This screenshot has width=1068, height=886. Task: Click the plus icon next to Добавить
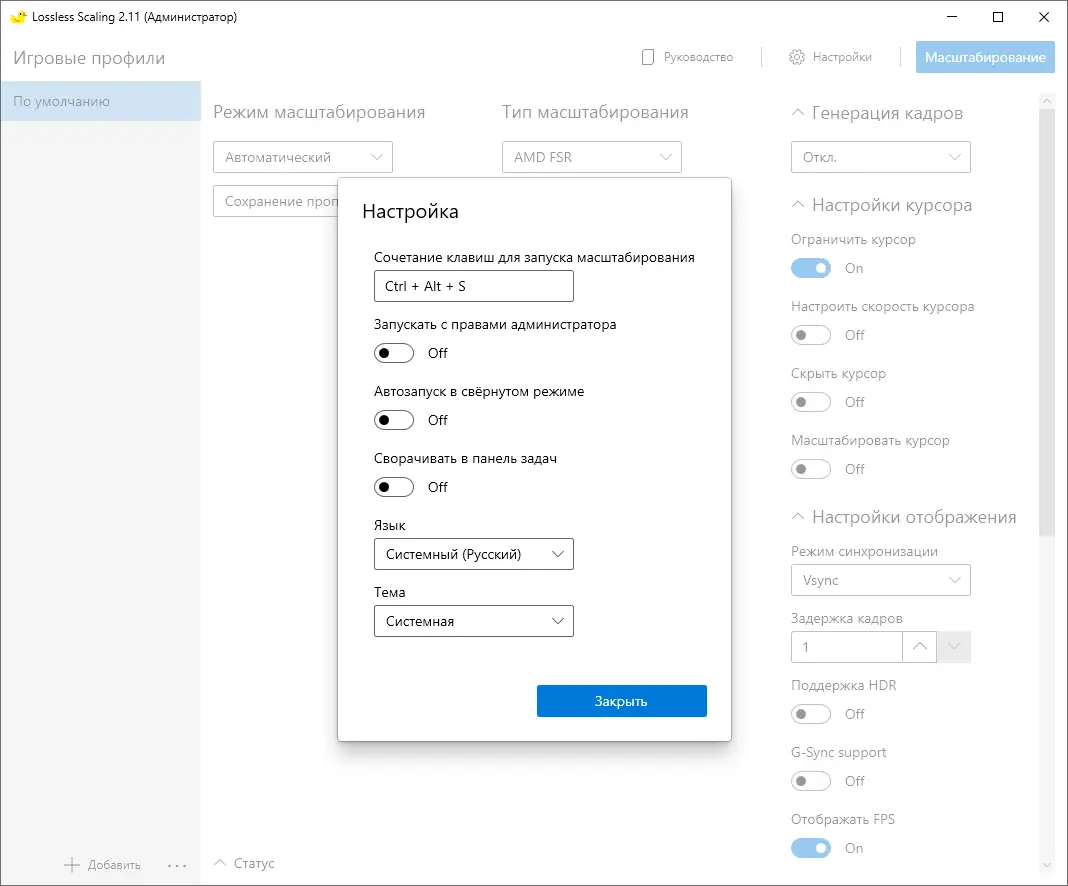pos(72,865)
